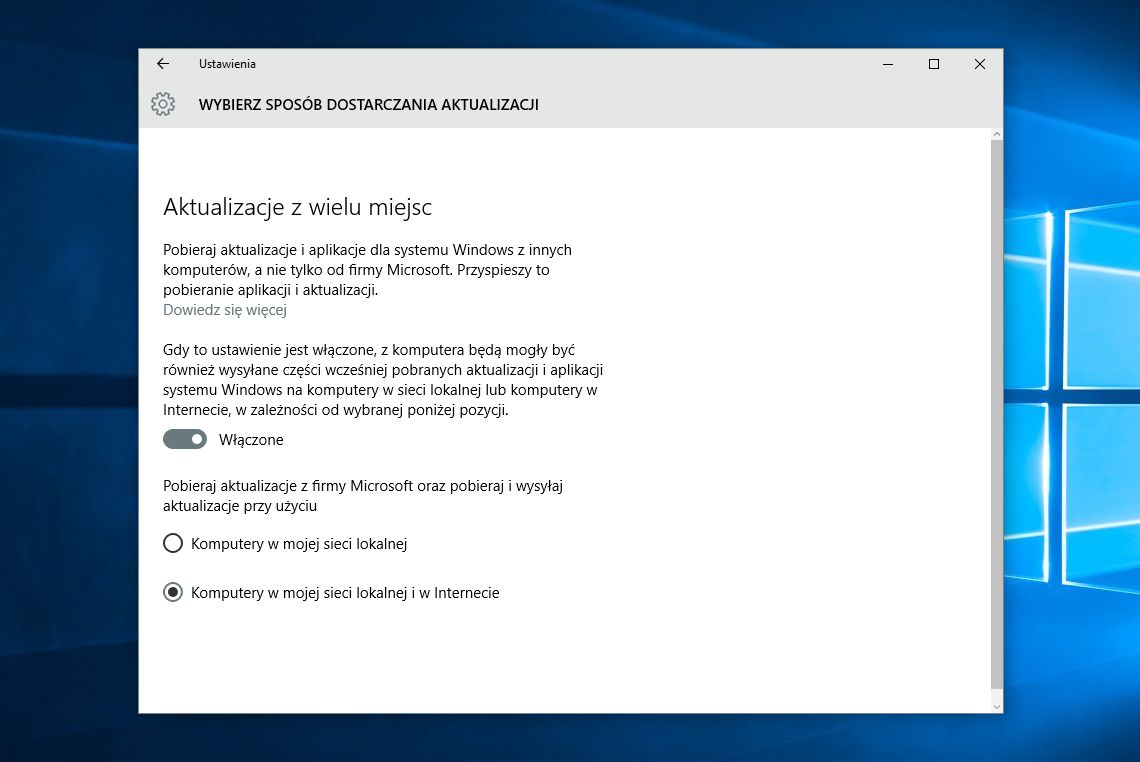Close the Ustawienia window

(x=980, y=64)
